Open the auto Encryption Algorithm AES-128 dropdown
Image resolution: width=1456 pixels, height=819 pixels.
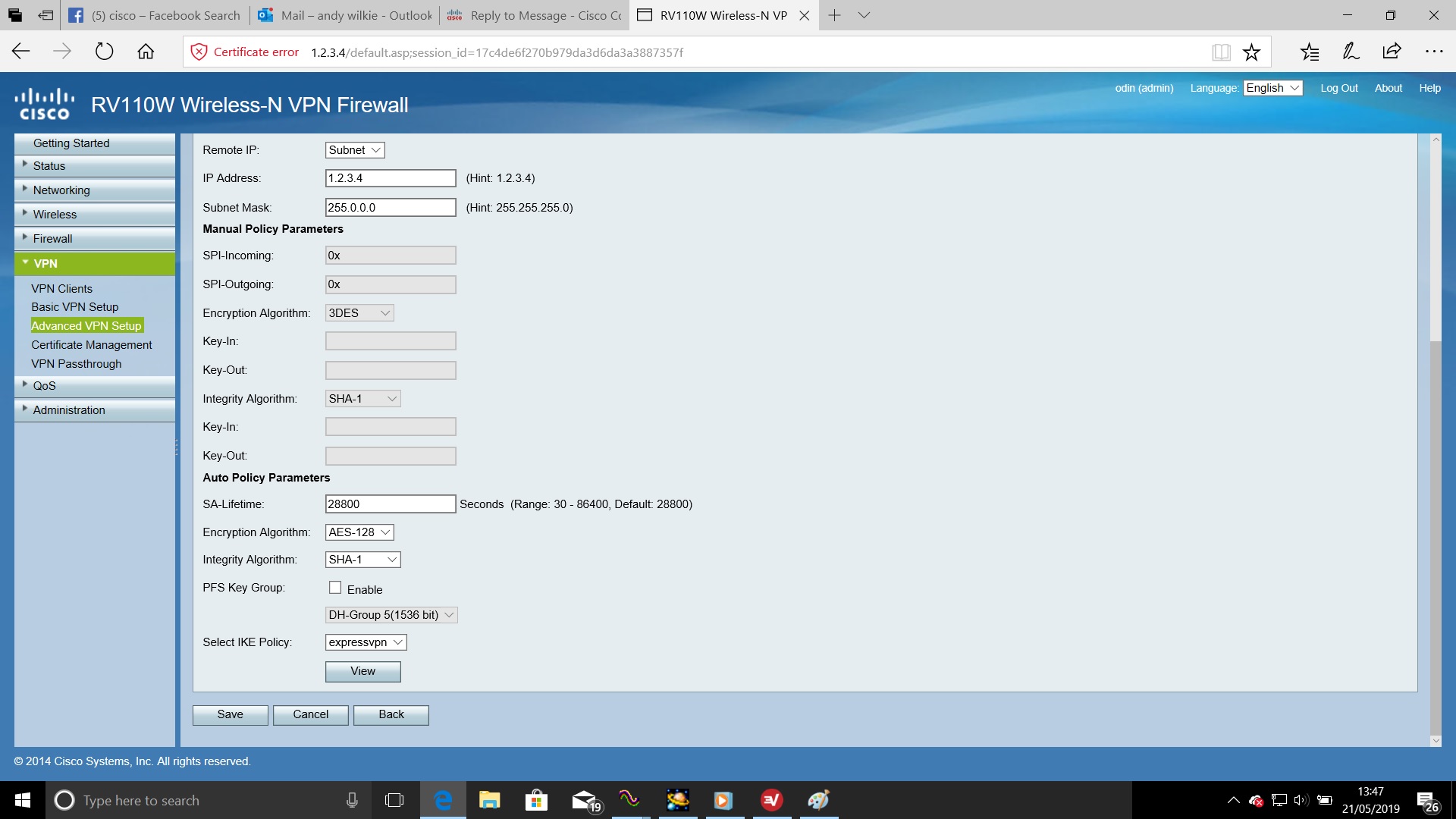coord(359,532)
